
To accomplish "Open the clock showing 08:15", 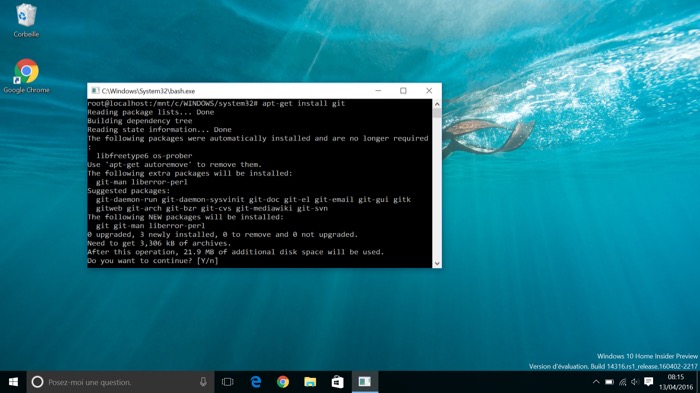I will pos(676,382).
